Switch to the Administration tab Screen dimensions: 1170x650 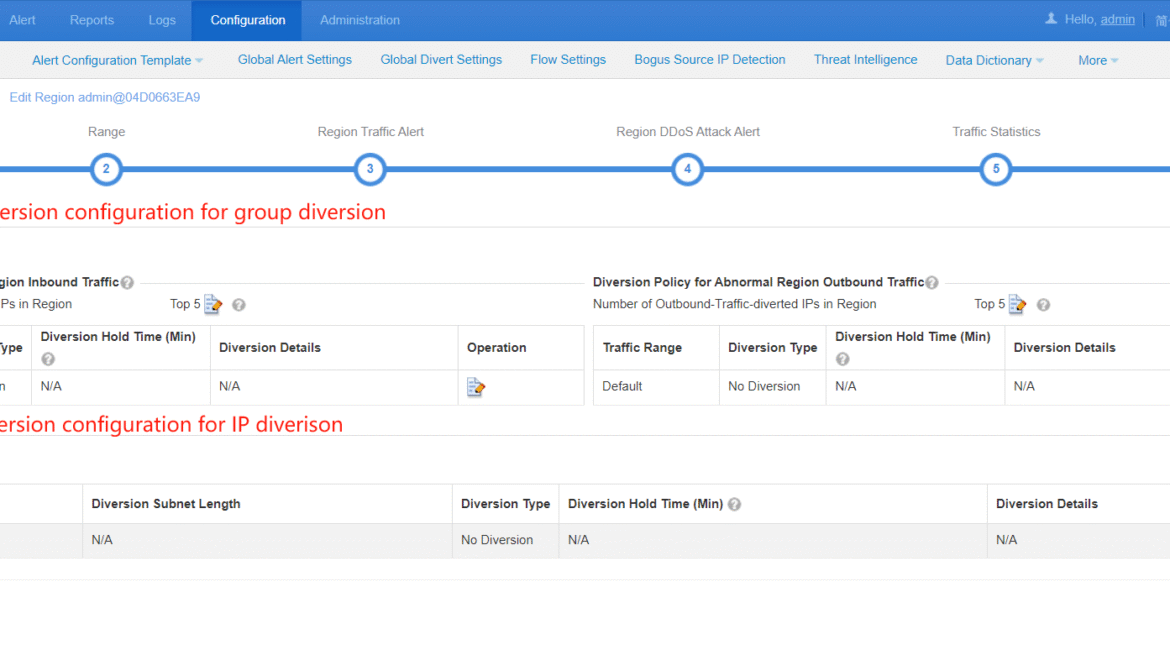tap(359, 19)
